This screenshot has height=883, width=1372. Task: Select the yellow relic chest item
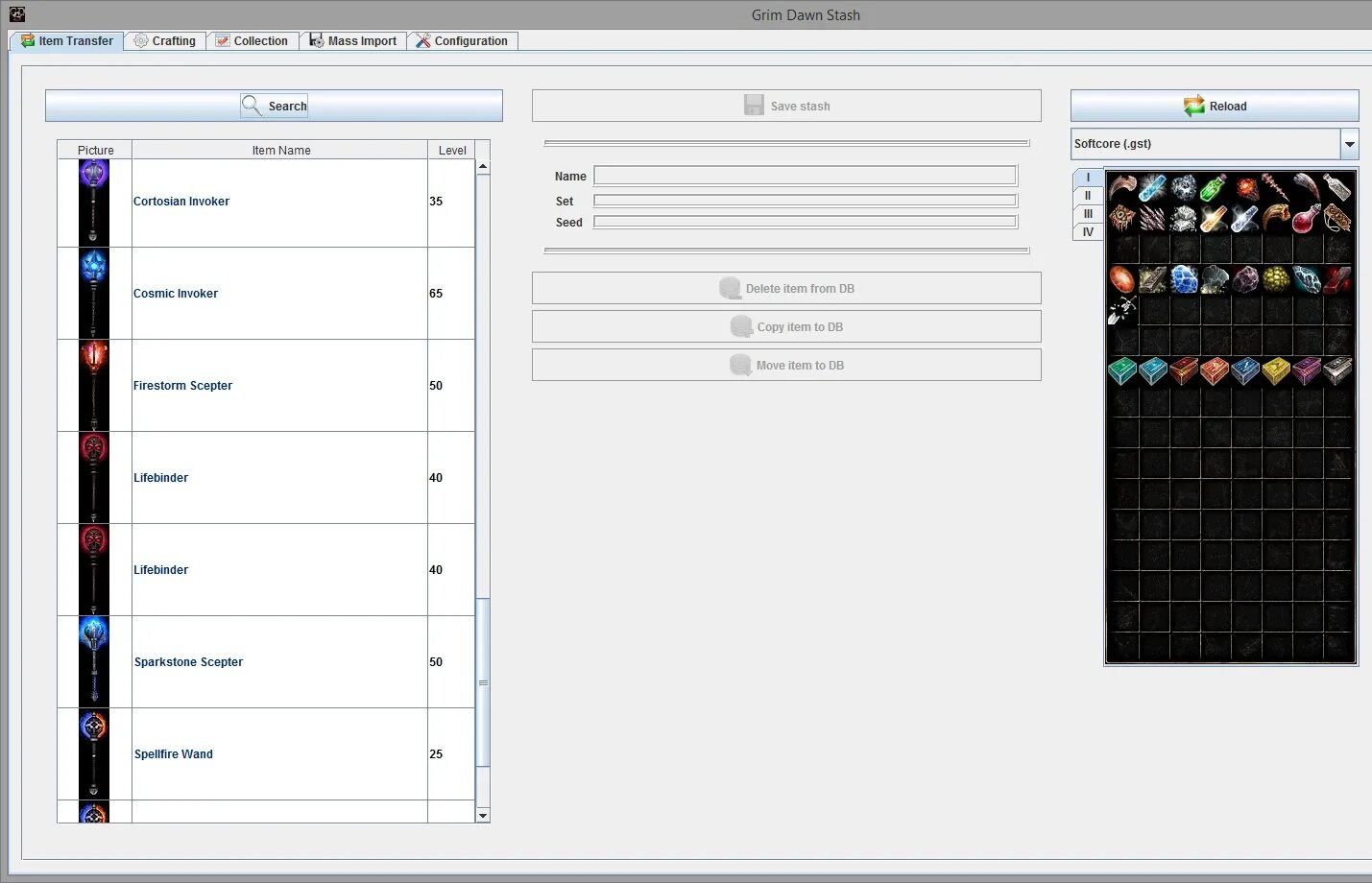pos(1276,371)
